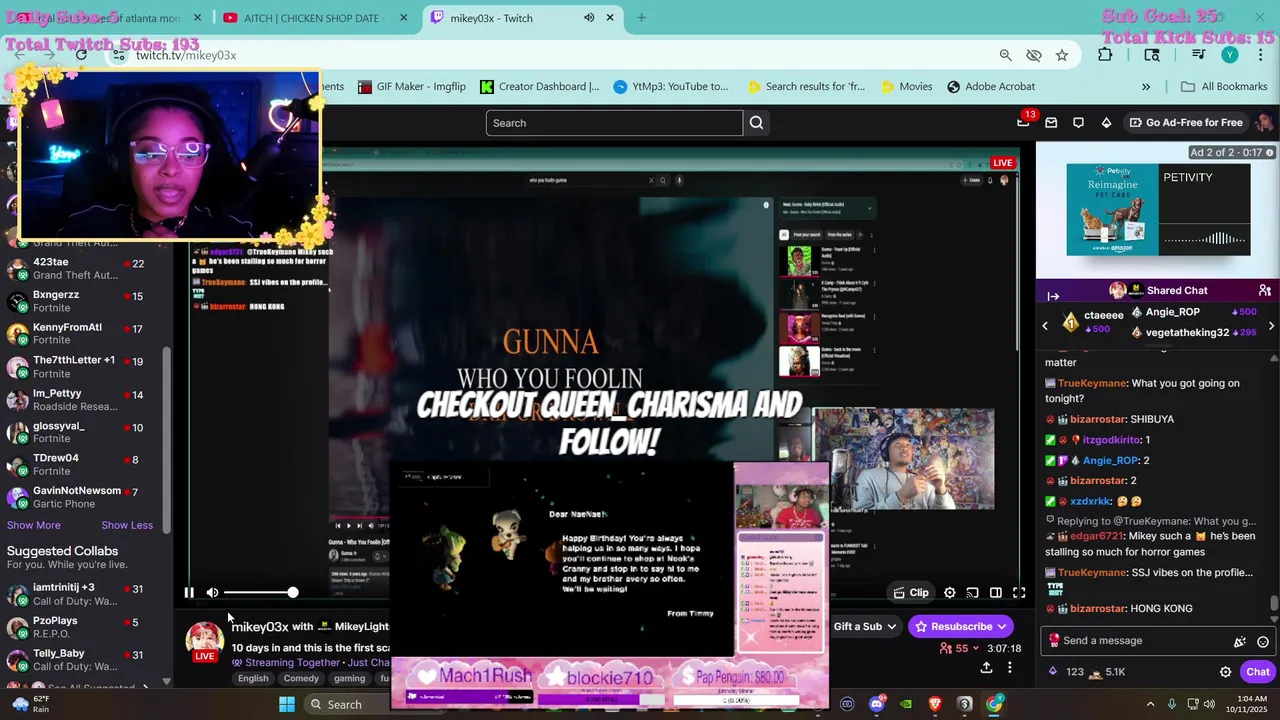
Task: Click the Twitch Search input field
Action: pos(614,123)
